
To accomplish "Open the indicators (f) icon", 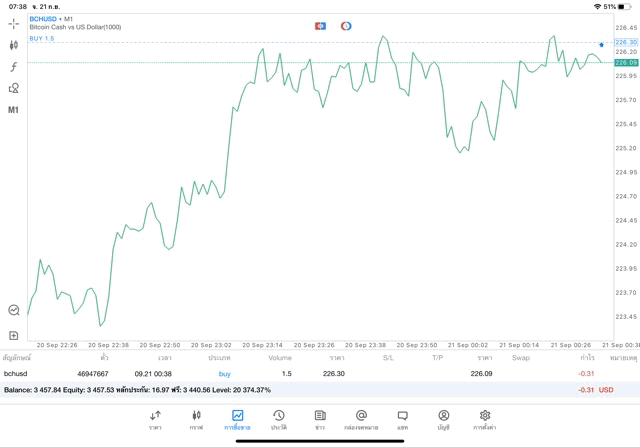I will pos(13,66).
